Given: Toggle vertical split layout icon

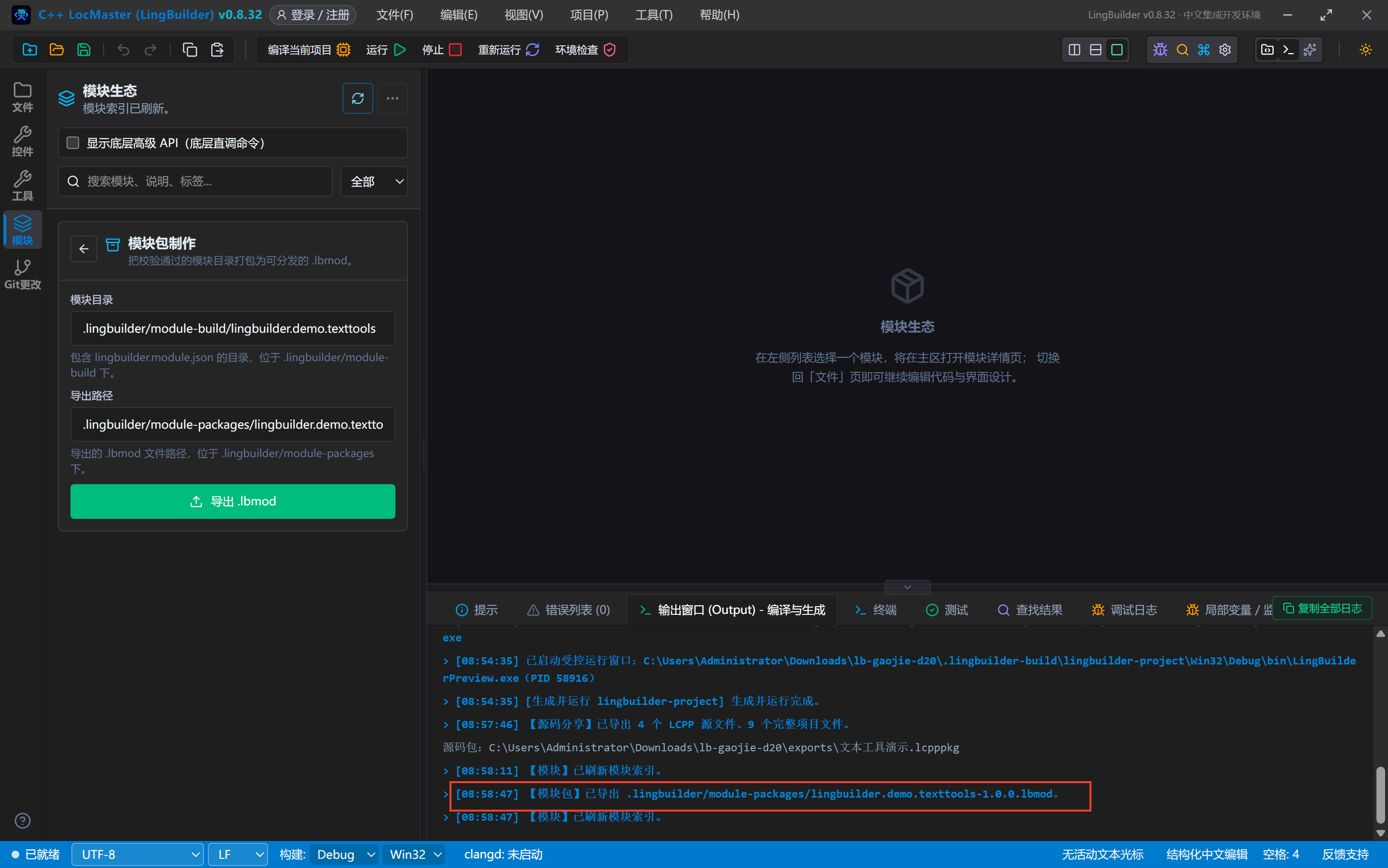Looking at the screenshot, I should [x=1075, y=50].
